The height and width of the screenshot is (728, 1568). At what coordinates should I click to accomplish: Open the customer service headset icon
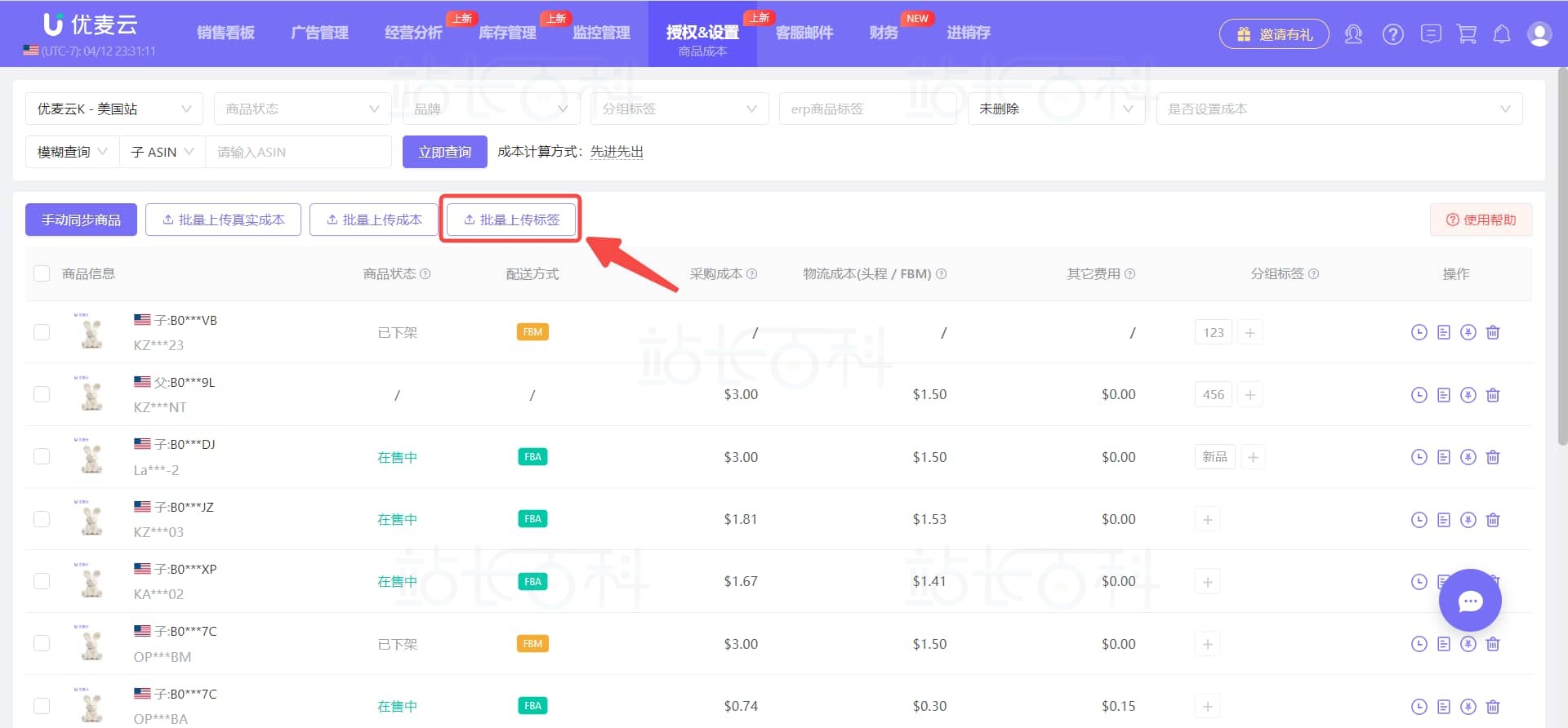coord(1353,34)
